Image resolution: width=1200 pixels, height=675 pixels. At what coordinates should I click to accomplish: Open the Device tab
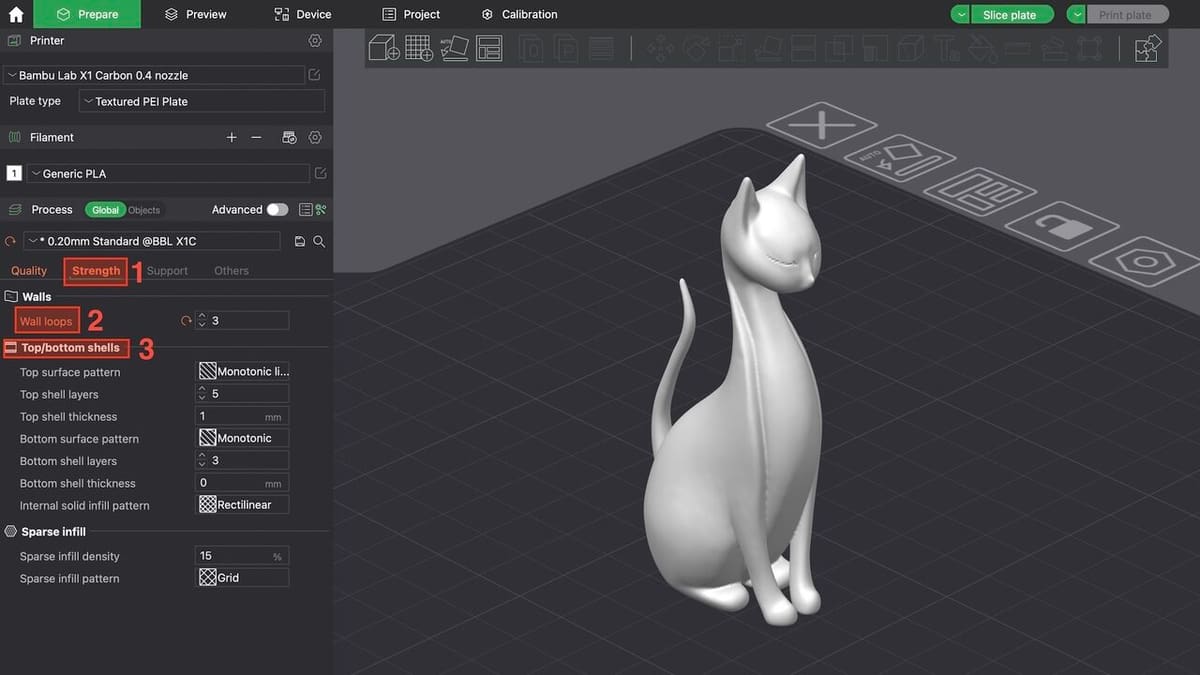[303, 14]
